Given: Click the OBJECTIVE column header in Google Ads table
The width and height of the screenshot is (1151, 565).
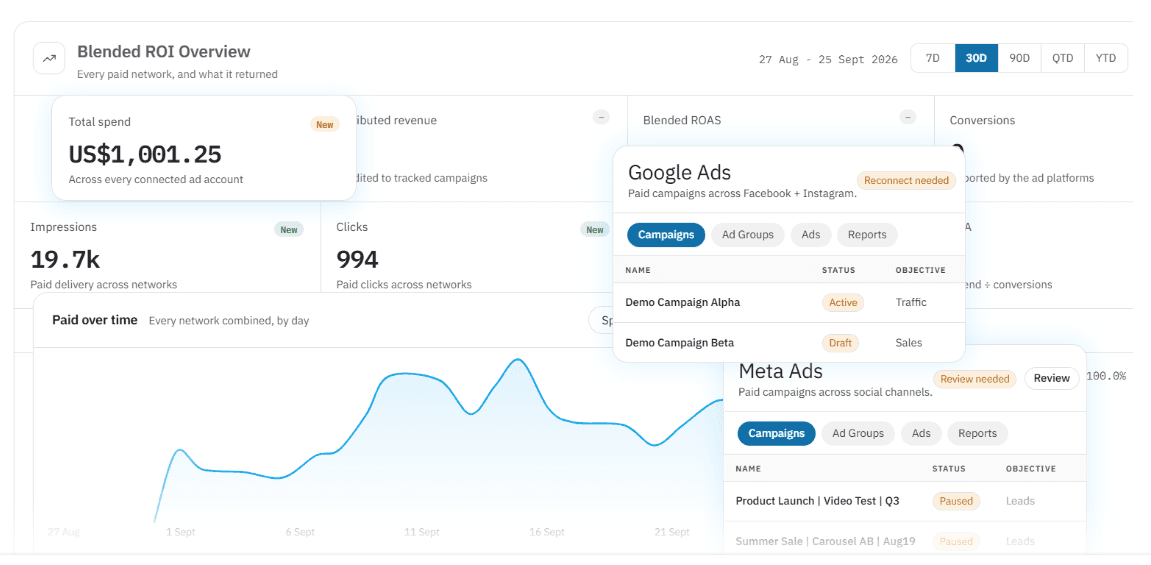Looking at the screenshot, I should pyautogui.click(x=921, y=270).
